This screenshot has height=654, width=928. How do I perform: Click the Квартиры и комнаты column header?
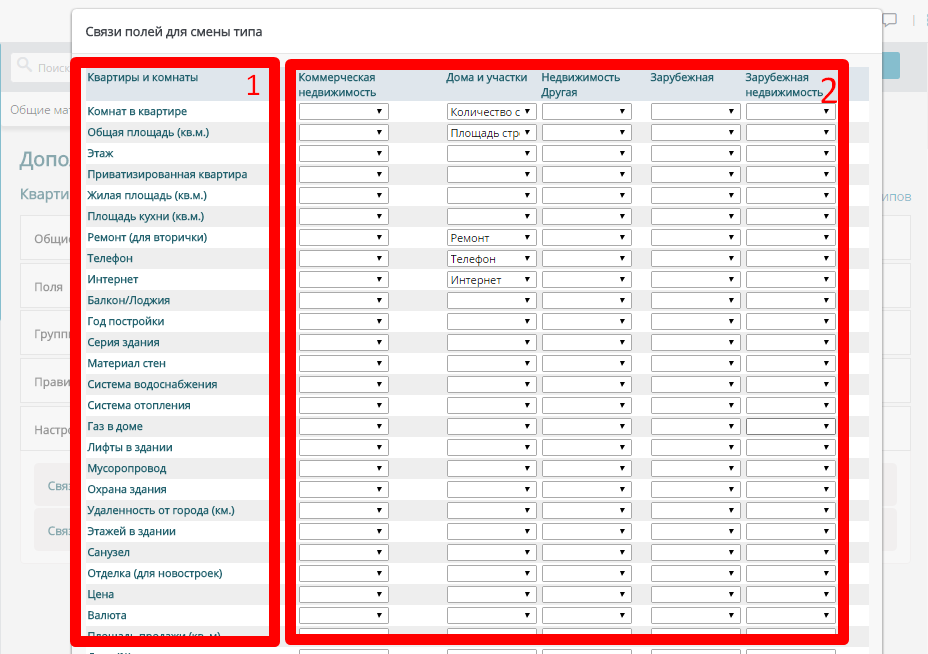(143, 78)
